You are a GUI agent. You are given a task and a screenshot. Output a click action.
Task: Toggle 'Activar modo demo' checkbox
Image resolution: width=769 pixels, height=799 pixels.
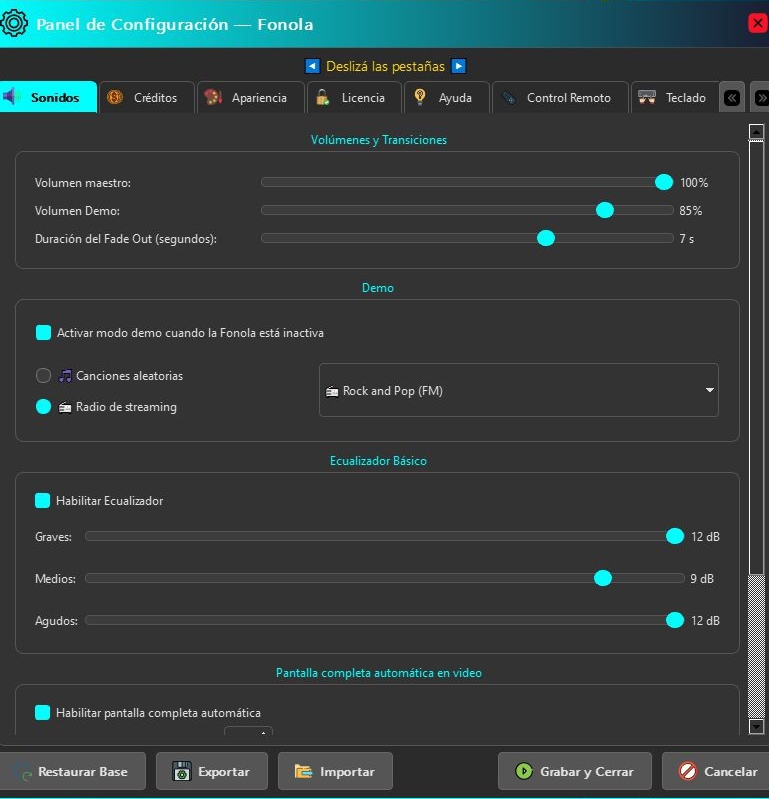(43, 333)
